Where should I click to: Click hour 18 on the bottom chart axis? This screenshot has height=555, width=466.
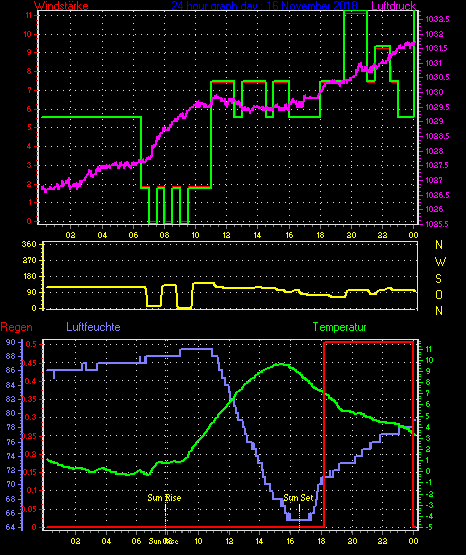(321, 541)
